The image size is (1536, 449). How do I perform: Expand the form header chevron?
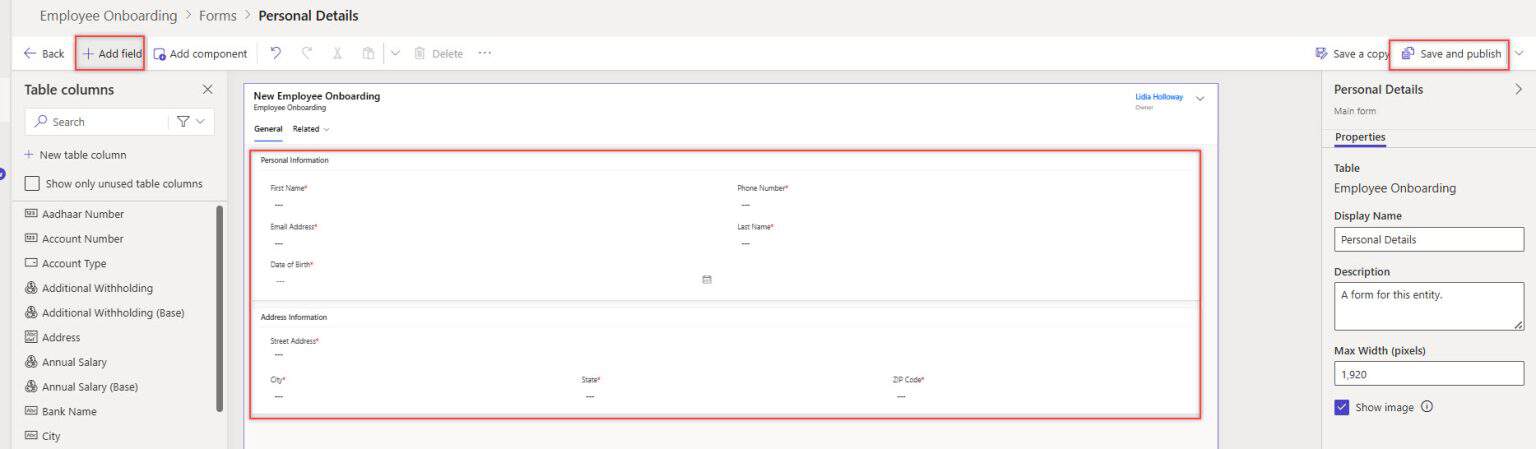coord(1200,98)
